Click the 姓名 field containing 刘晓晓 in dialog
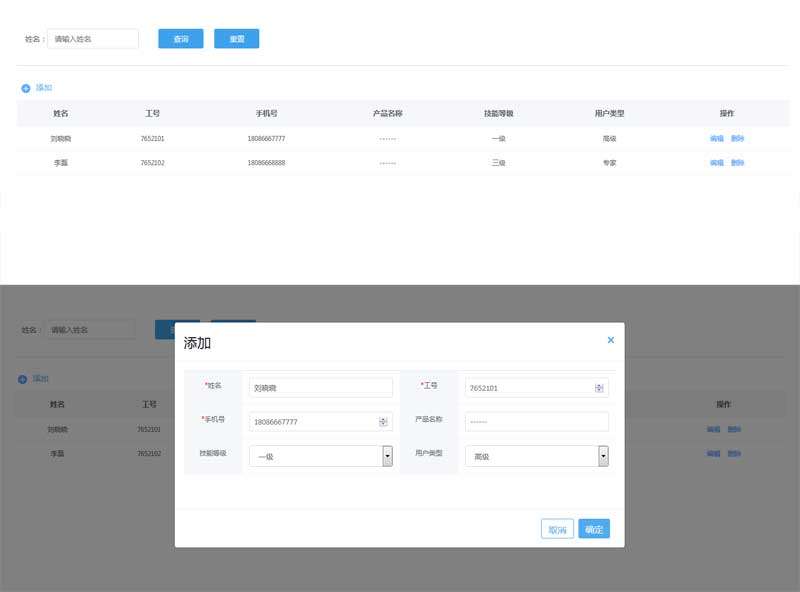The width and height of the screenshot is (800, 592). (x=320, y=388)
